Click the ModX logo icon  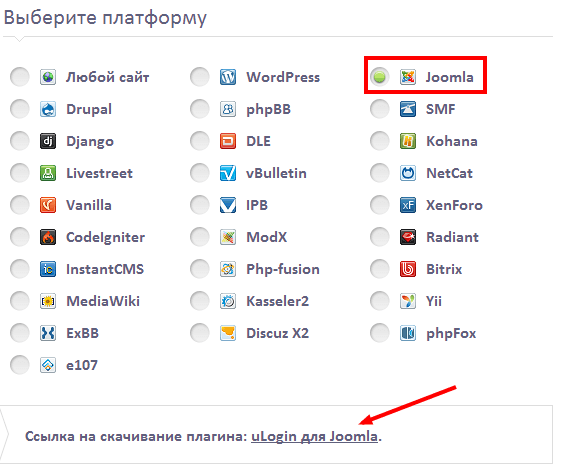228,237
